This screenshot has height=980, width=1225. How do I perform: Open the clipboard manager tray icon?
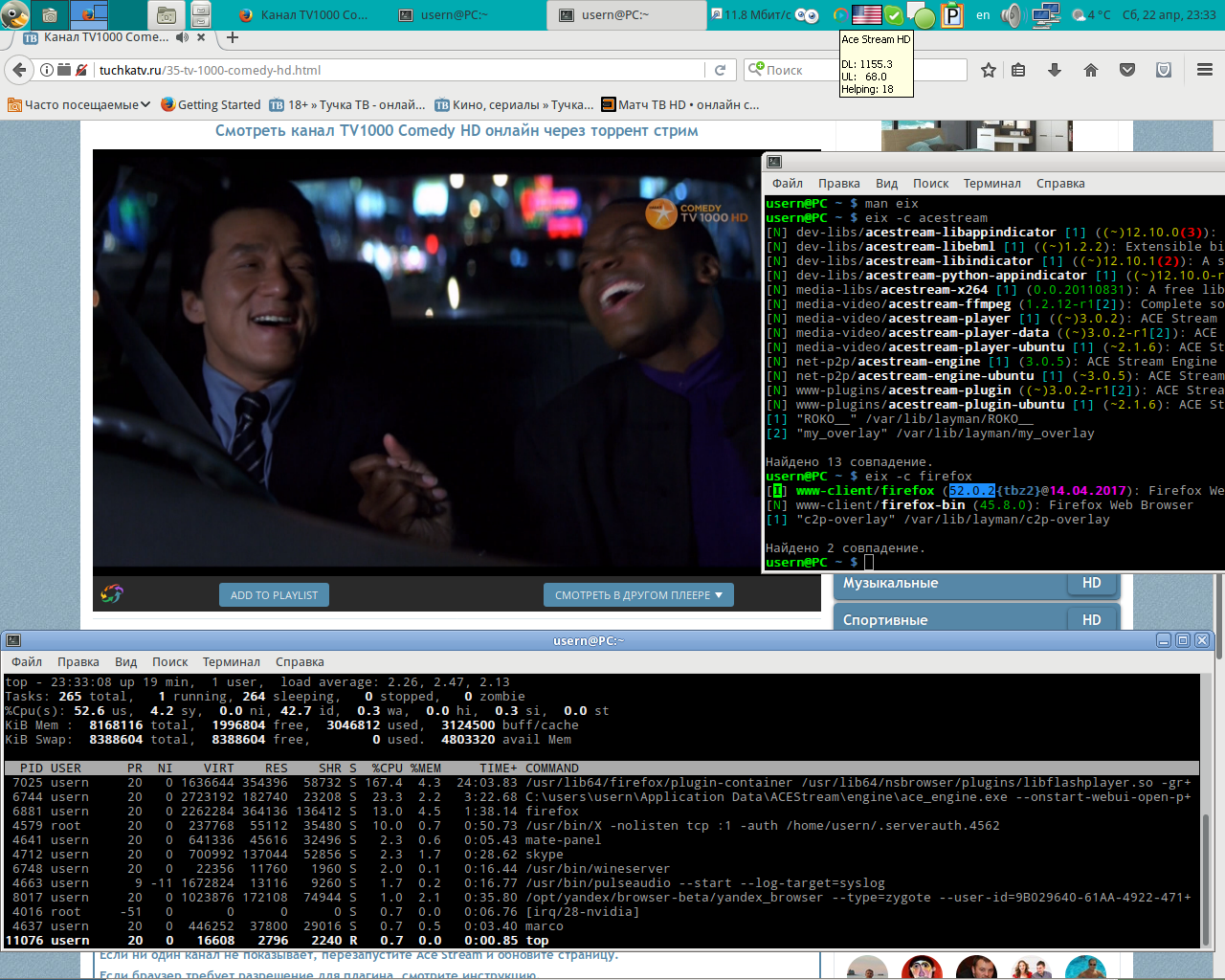coord(952,15)
